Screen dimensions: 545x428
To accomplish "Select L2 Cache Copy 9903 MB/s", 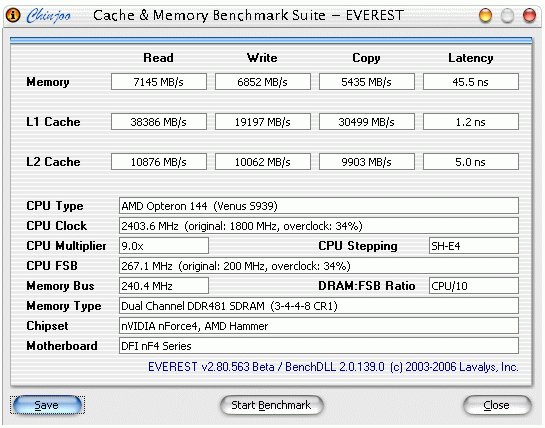I will tap(367, 162).
